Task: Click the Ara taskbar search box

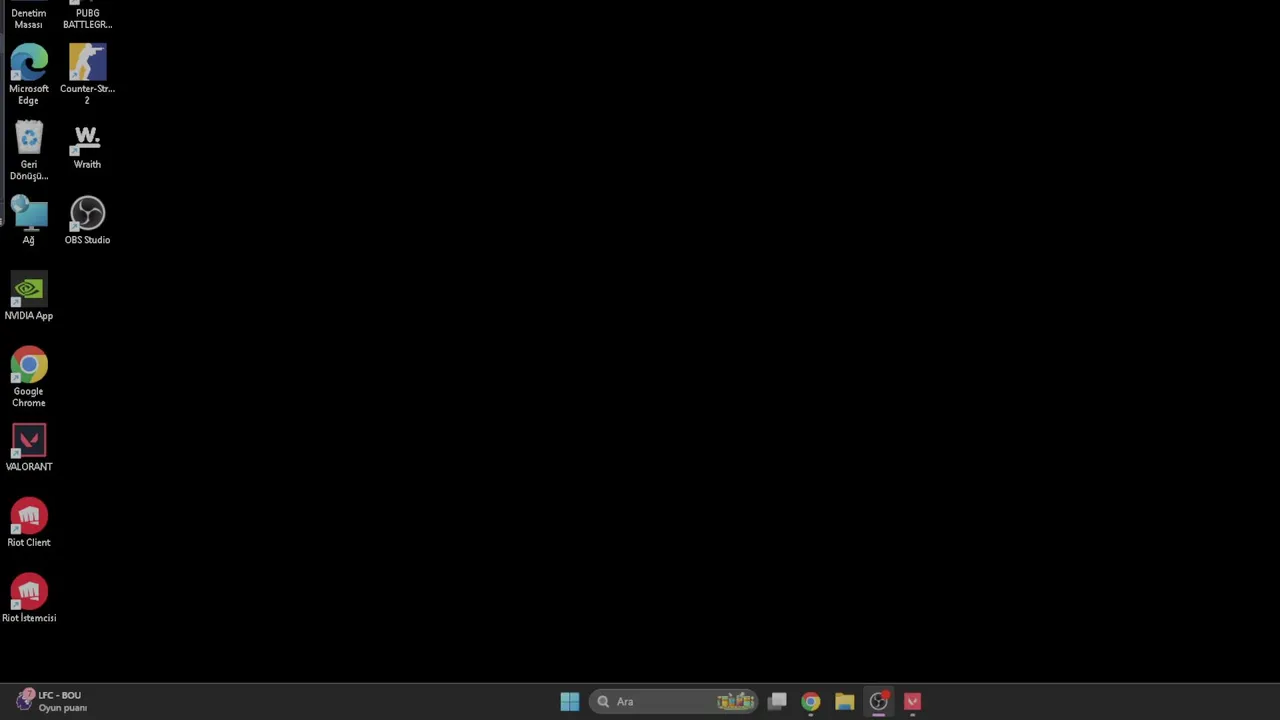Action: pos(675,702)
